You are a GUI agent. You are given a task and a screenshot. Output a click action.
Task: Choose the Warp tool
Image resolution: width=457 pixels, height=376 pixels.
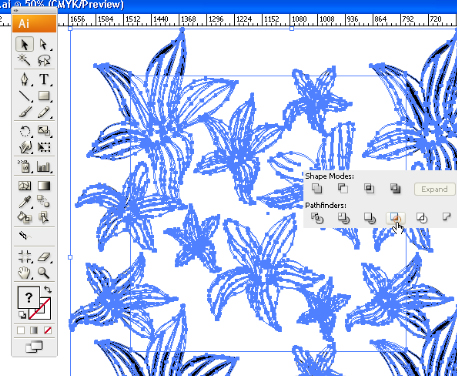(x=24, y=147)
